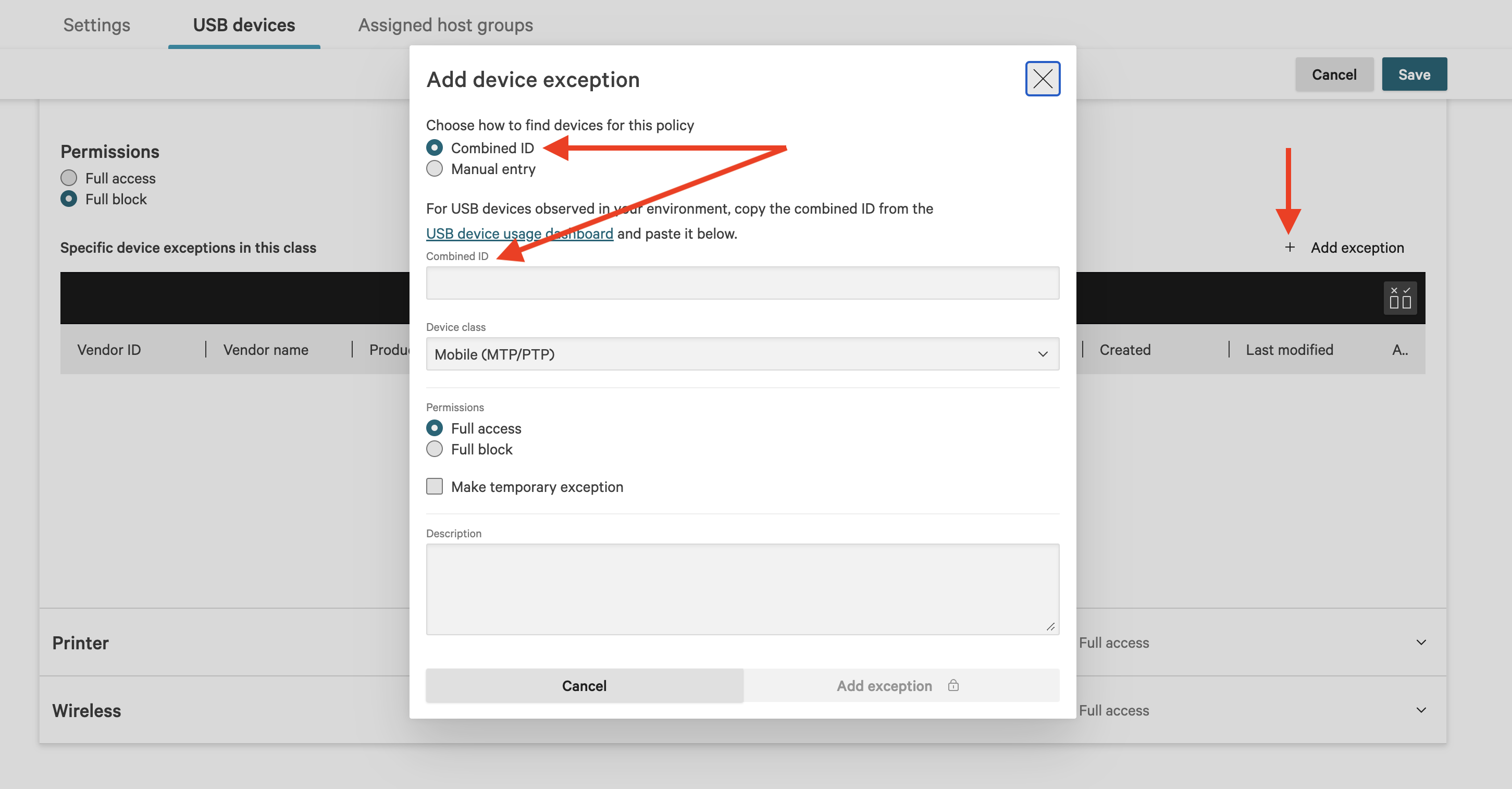
Task: Open the USB device usage dashboard link
Action: [519, 233]
